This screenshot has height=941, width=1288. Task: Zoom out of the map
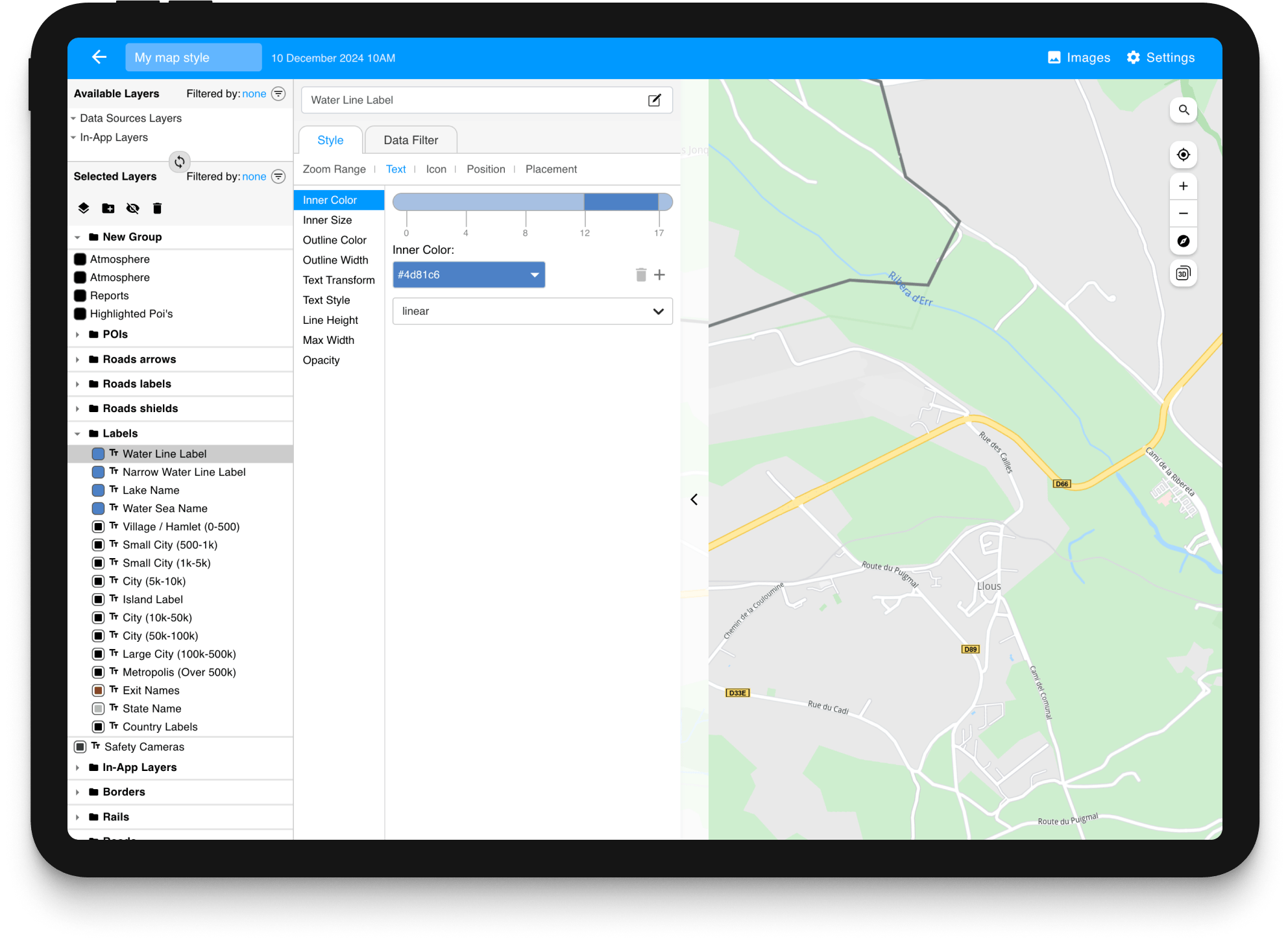click(1184, 214)
